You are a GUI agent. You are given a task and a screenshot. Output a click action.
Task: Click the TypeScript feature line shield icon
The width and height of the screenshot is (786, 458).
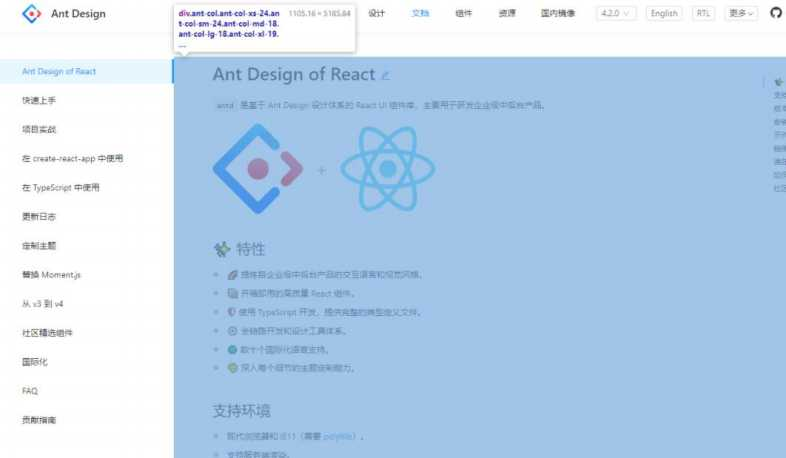232,312
